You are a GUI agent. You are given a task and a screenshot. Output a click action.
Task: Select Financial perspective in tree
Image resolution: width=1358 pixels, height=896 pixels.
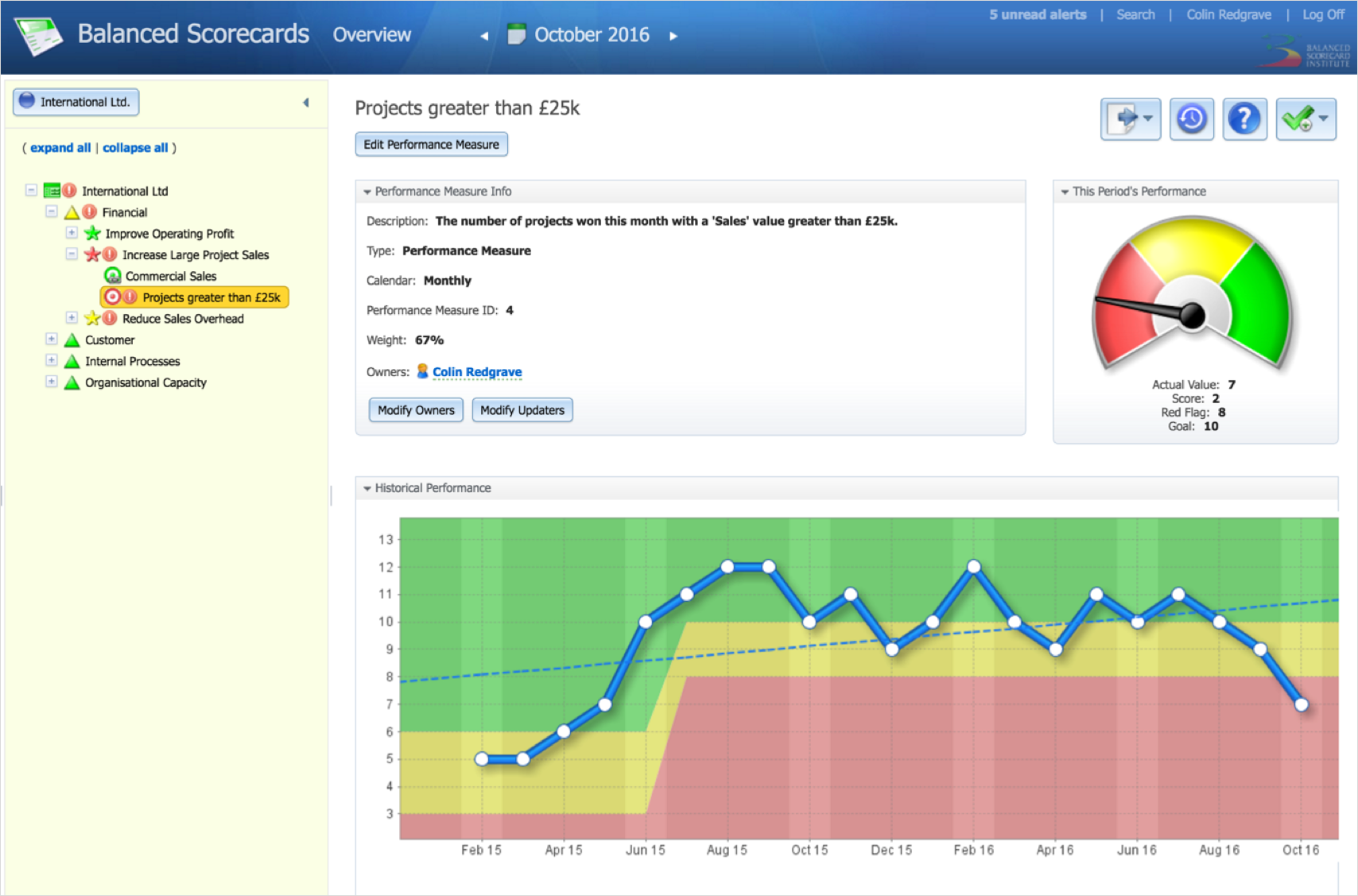(x=125, y=212)
